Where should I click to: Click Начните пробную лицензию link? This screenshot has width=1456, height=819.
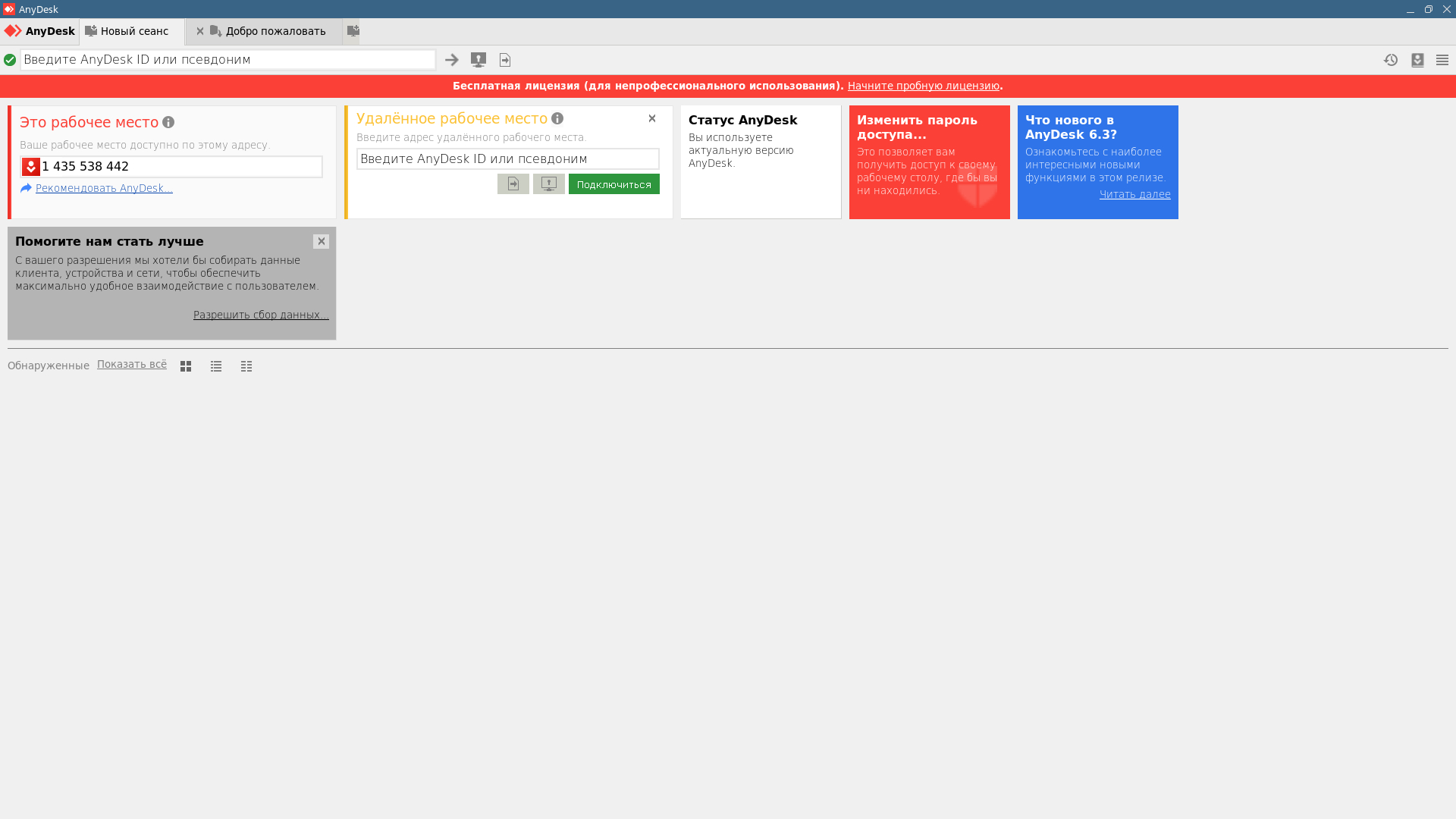[924, 86]
